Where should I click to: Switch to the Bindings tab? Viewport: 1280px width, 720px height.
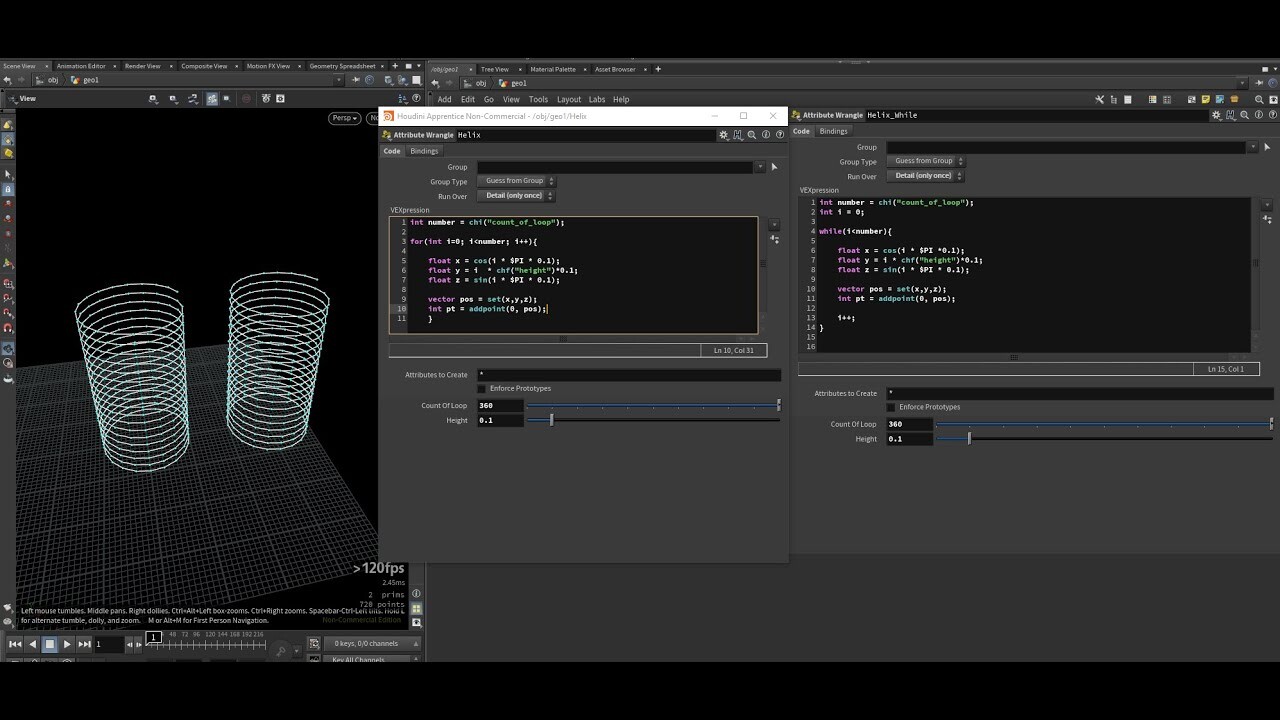click(x=424, y=150)
